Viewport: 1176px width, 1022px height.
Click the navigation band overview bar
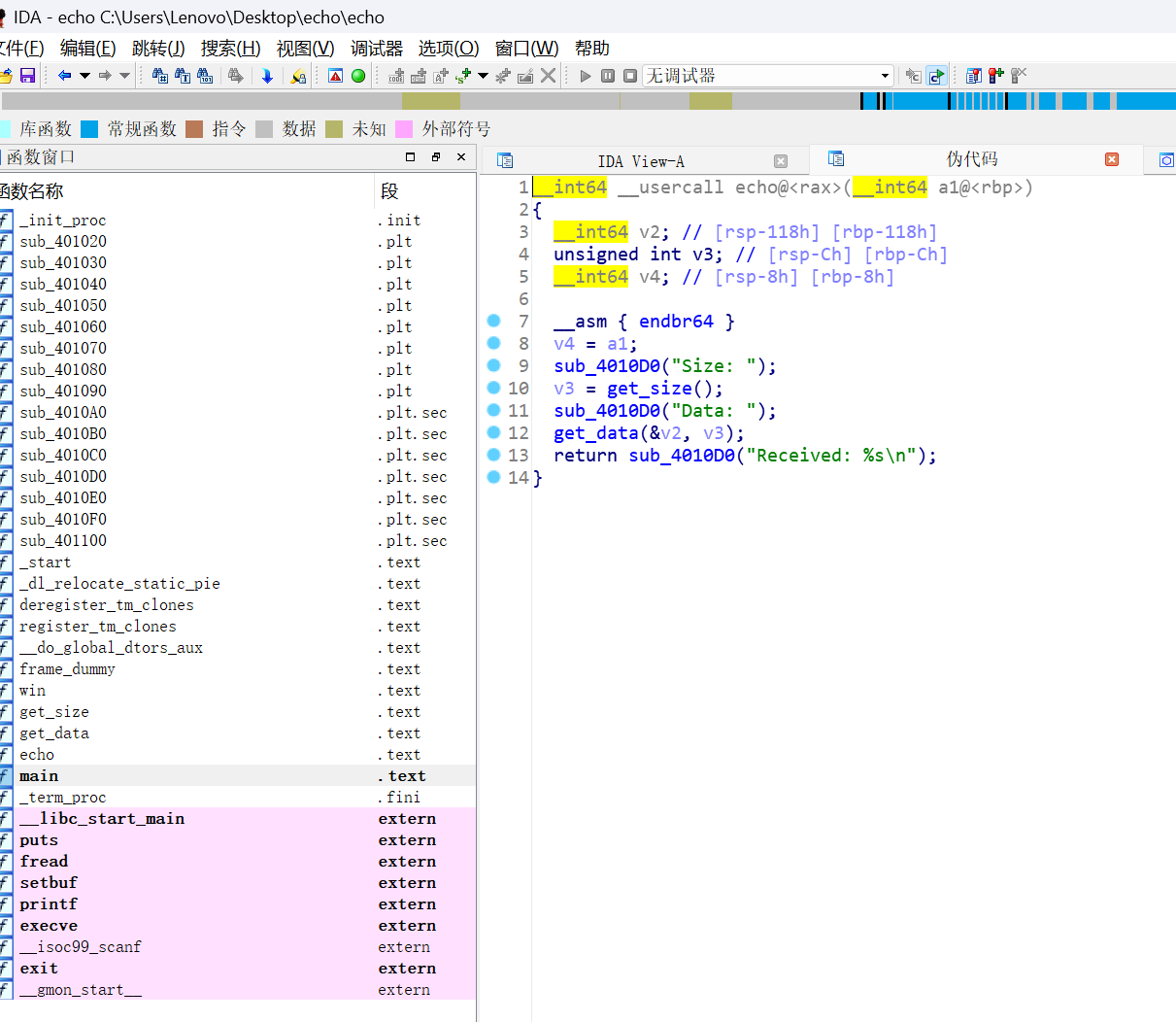(x=583, y=101)
